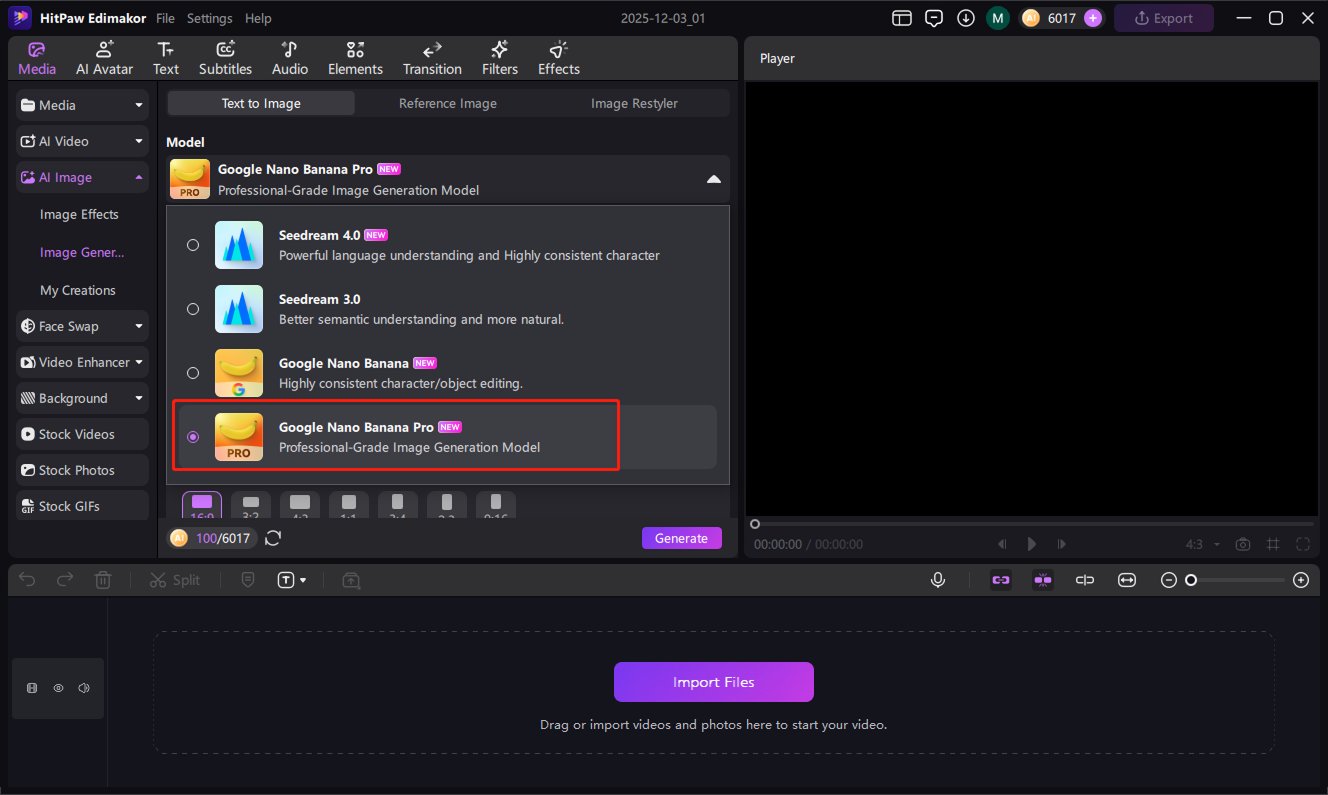Toggle track visibility eye icon

[58, 688]
